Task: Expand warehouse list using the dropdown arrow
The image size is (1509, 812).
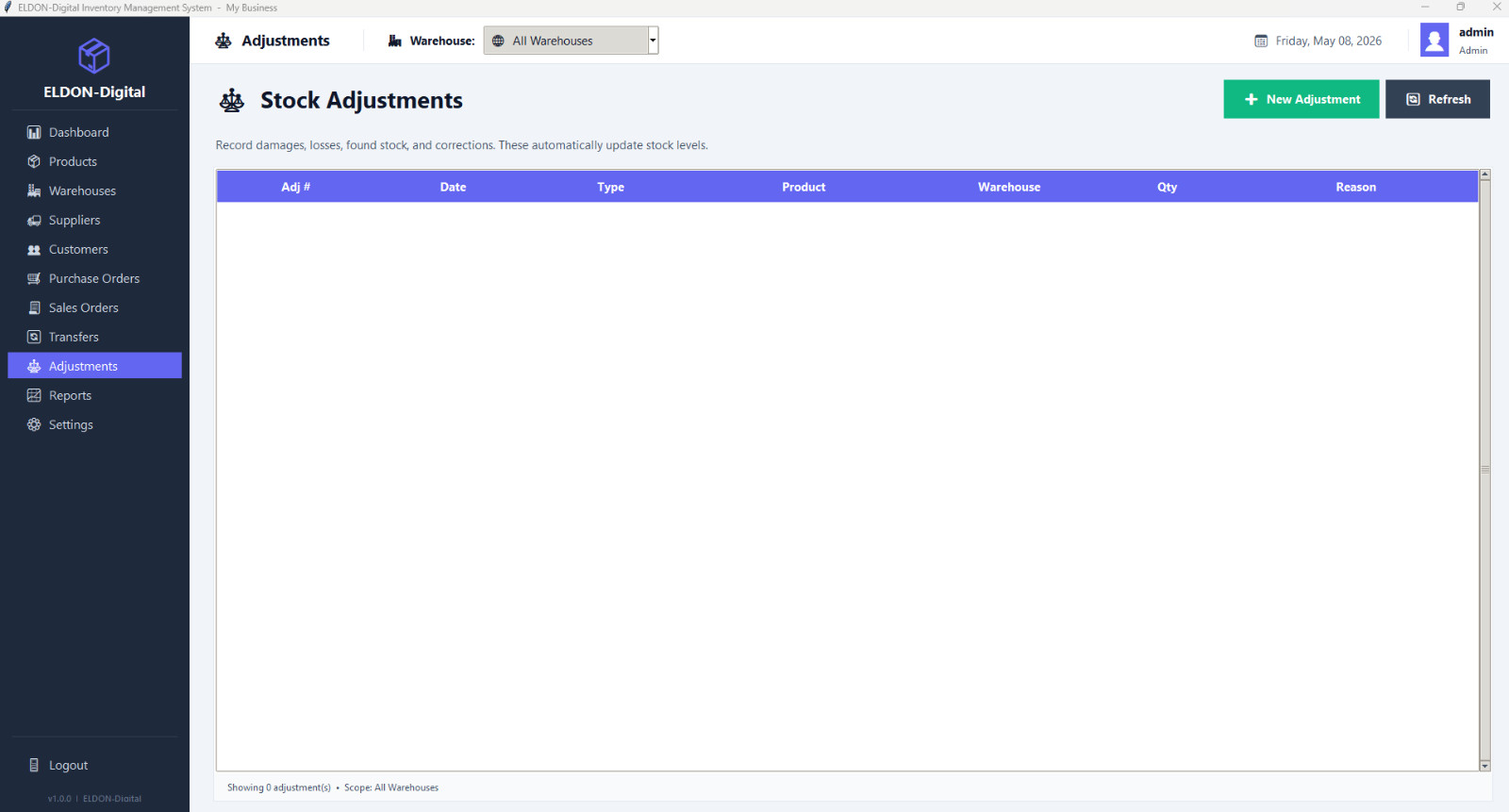Action: [653, 41]
